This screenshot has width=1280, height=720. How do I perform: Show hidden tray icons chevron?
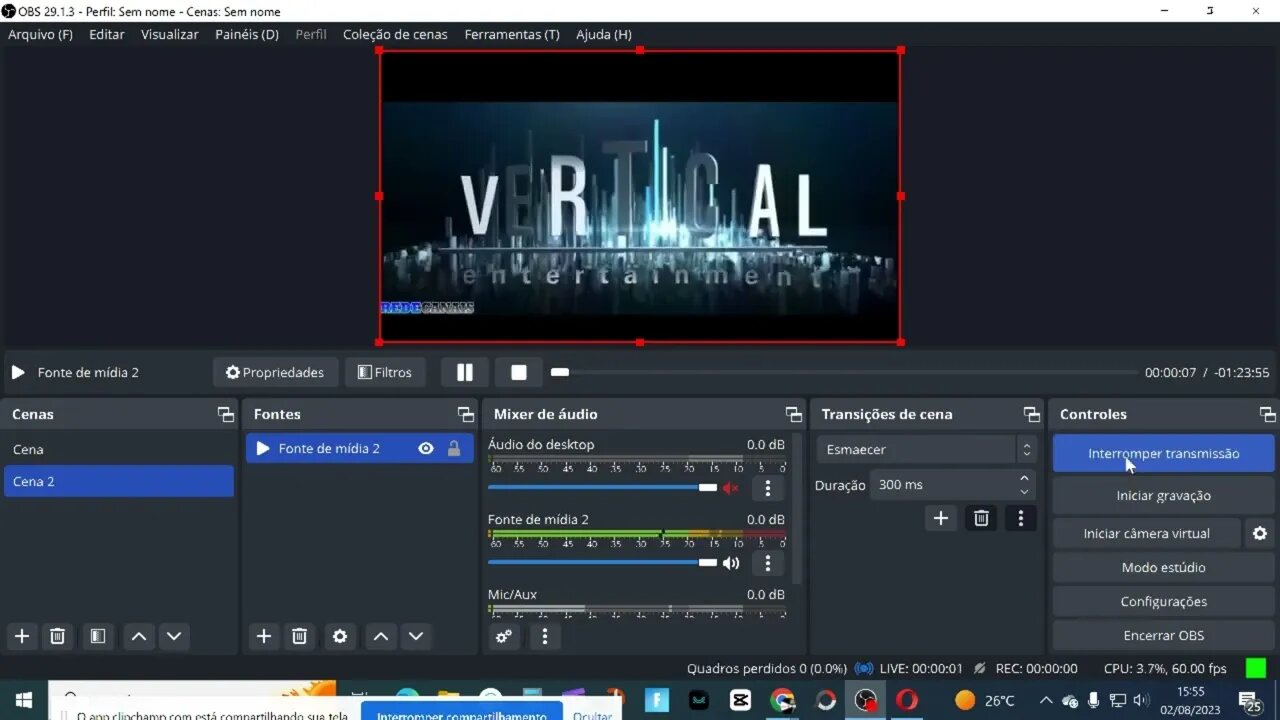point(1046,700)
